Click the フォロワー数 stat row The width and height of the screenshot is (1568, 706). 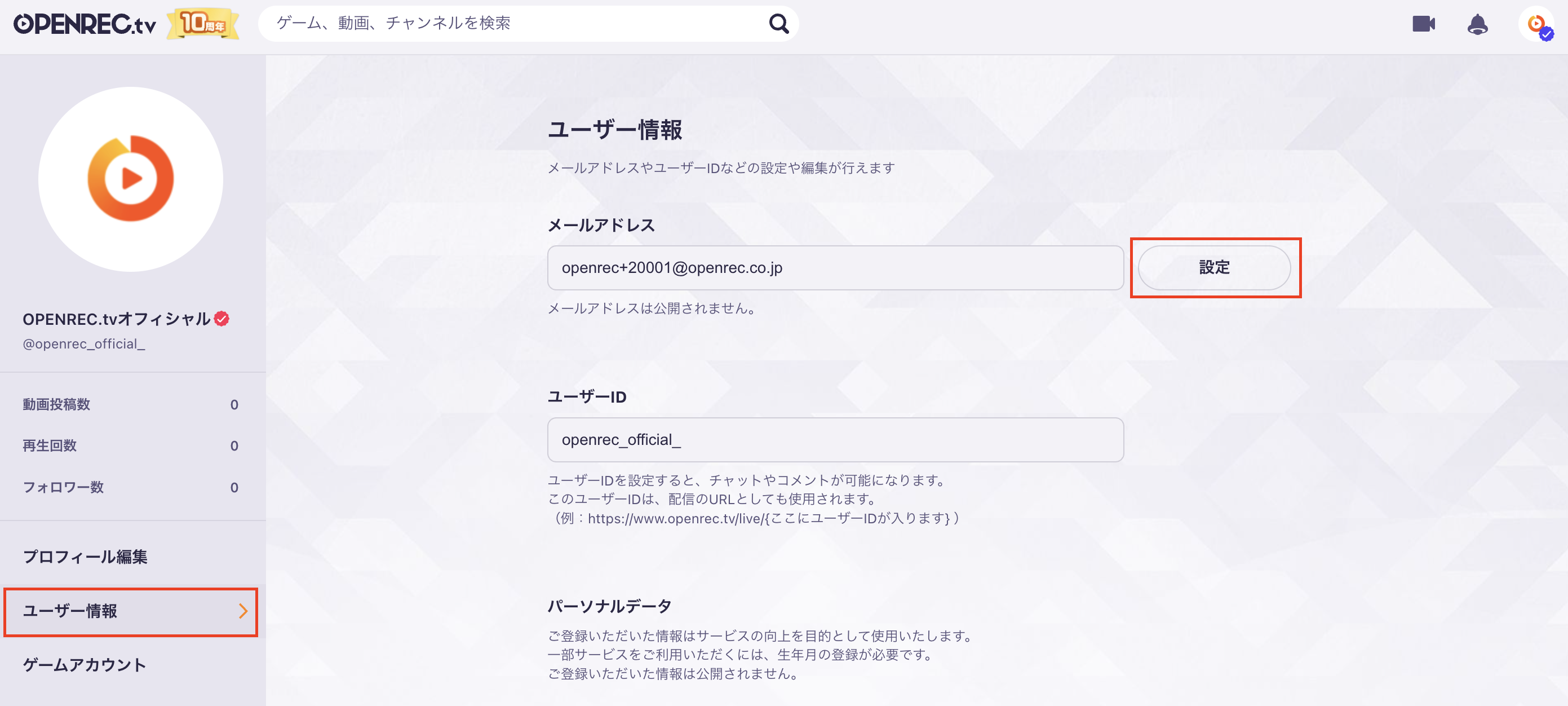(130, 487)
